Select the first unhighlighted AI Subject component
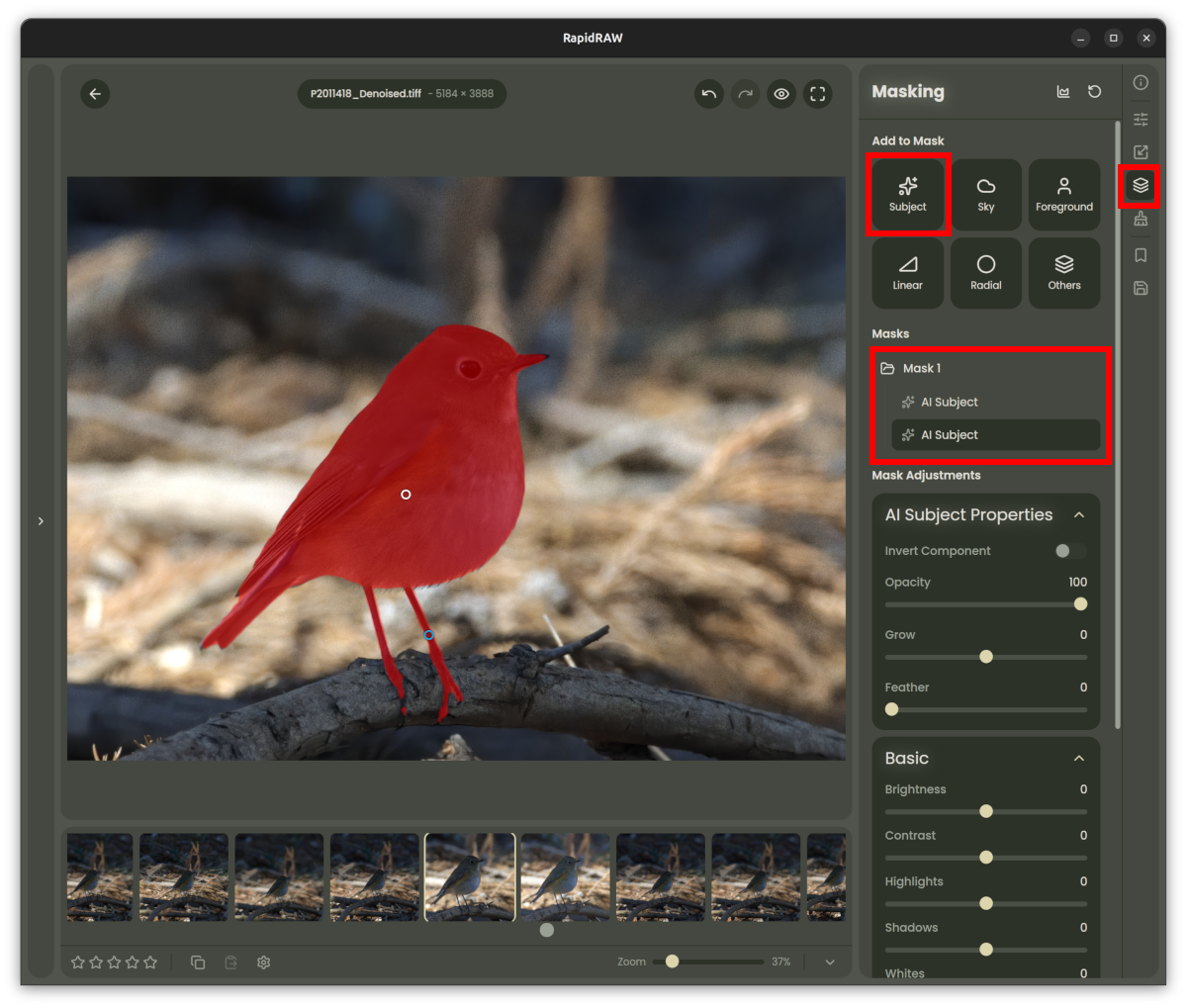This screenshot has height=1008, width=1187. click(x=996, y=402)
